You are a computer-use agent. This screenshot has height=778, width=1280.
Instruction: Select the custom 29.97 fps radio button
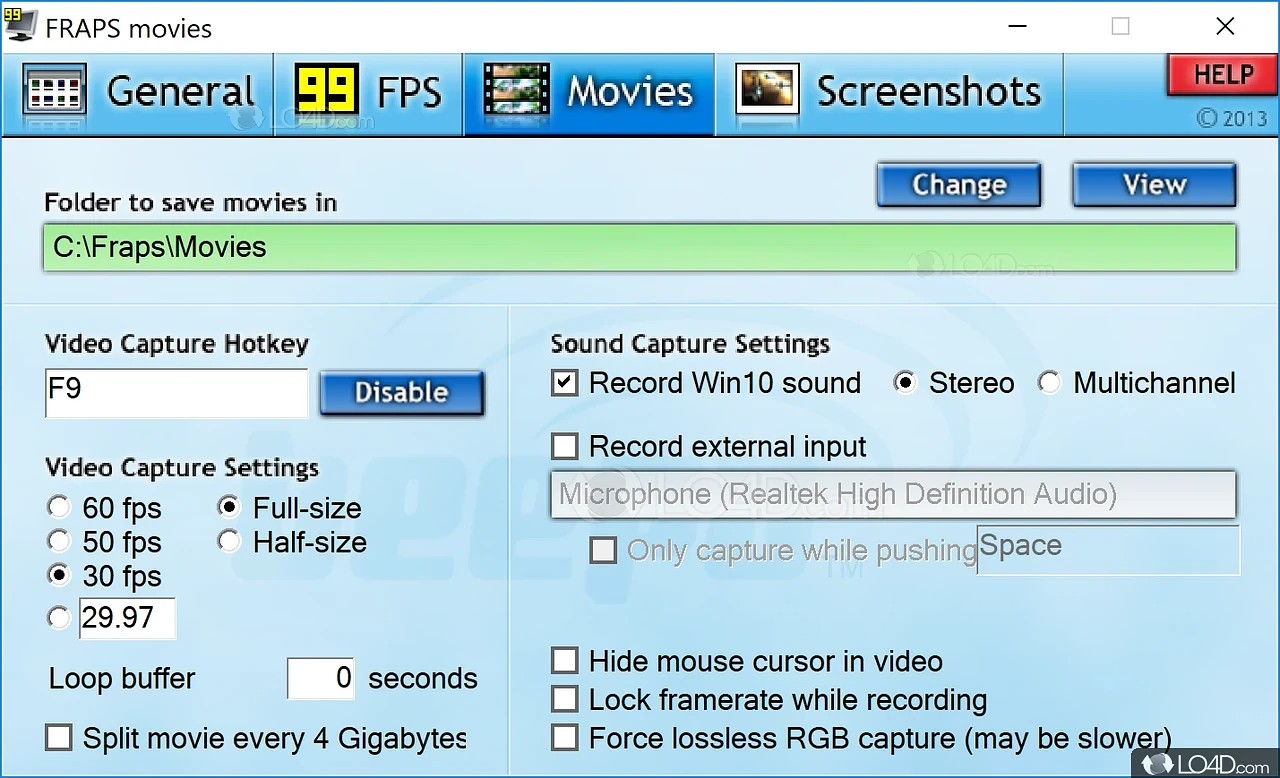(x=59, y=618)
